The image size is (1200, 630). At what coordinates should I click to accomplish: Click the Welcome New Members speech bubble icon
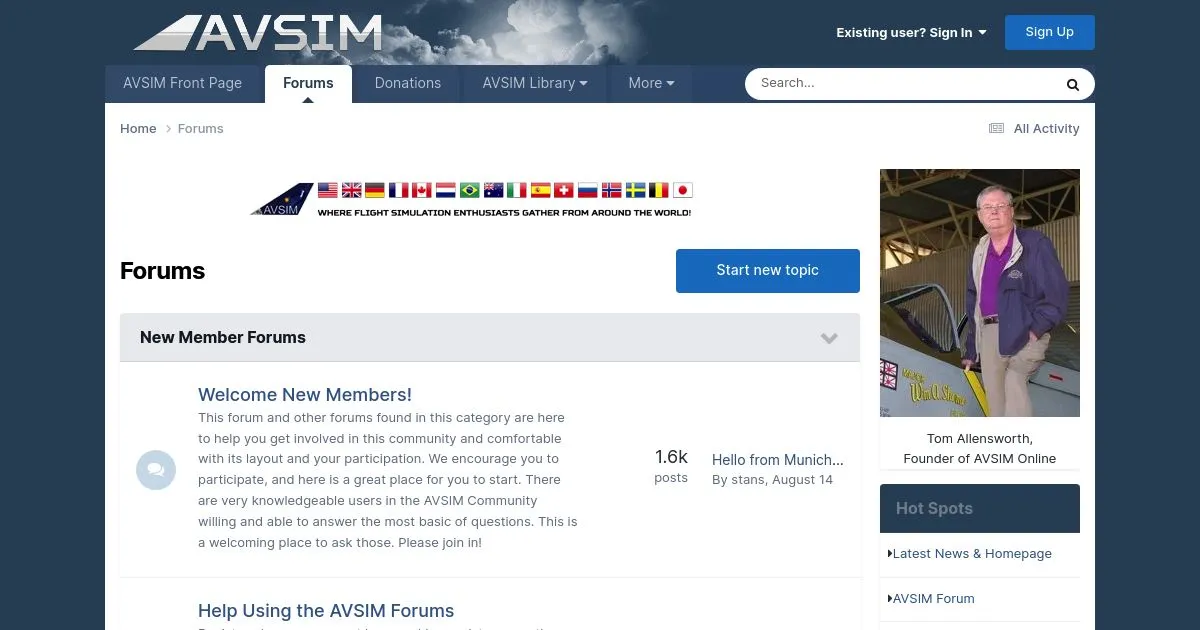(x=156, y=470)
